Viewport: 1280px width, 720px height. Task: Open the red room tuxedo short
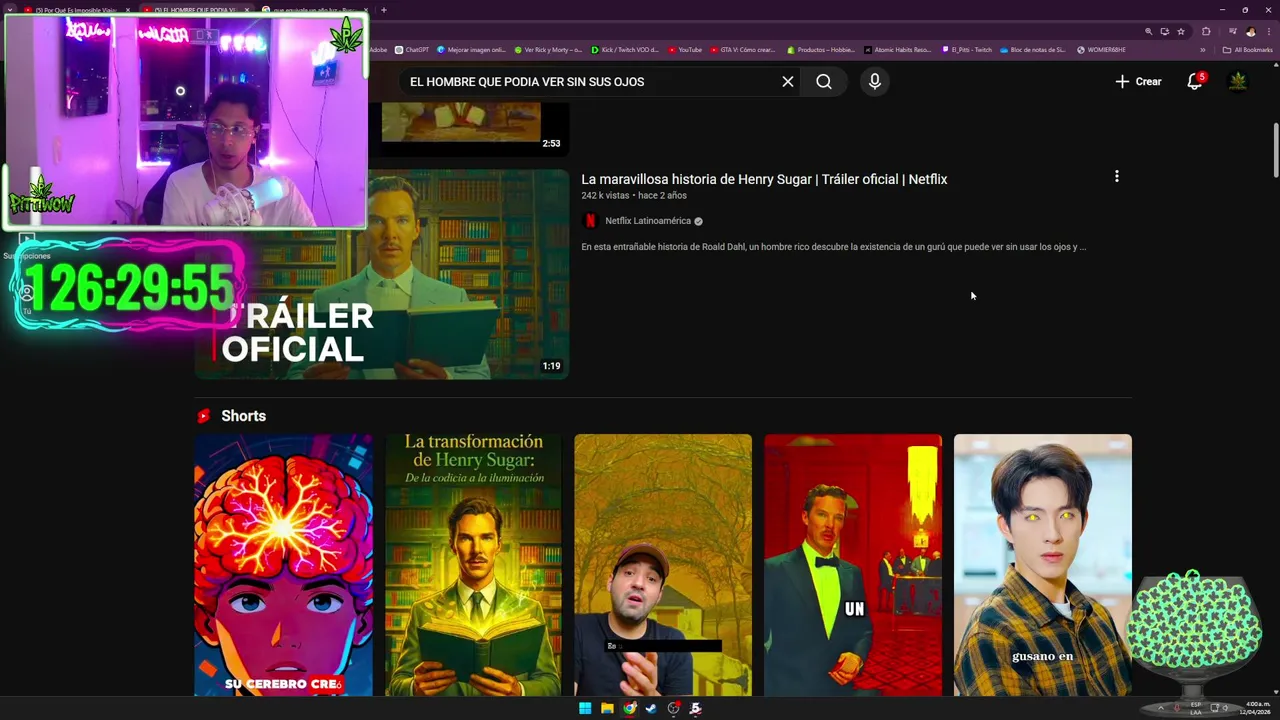tap(853, 565)
